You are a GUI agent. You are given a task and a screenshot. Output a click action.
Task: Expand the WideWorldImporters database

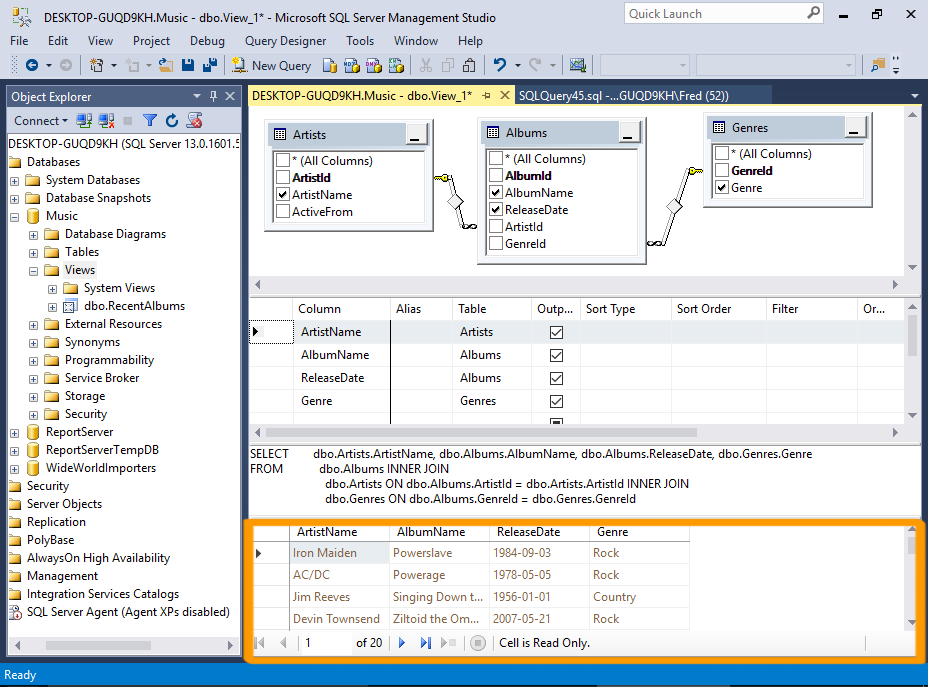(x=14, y=468)
